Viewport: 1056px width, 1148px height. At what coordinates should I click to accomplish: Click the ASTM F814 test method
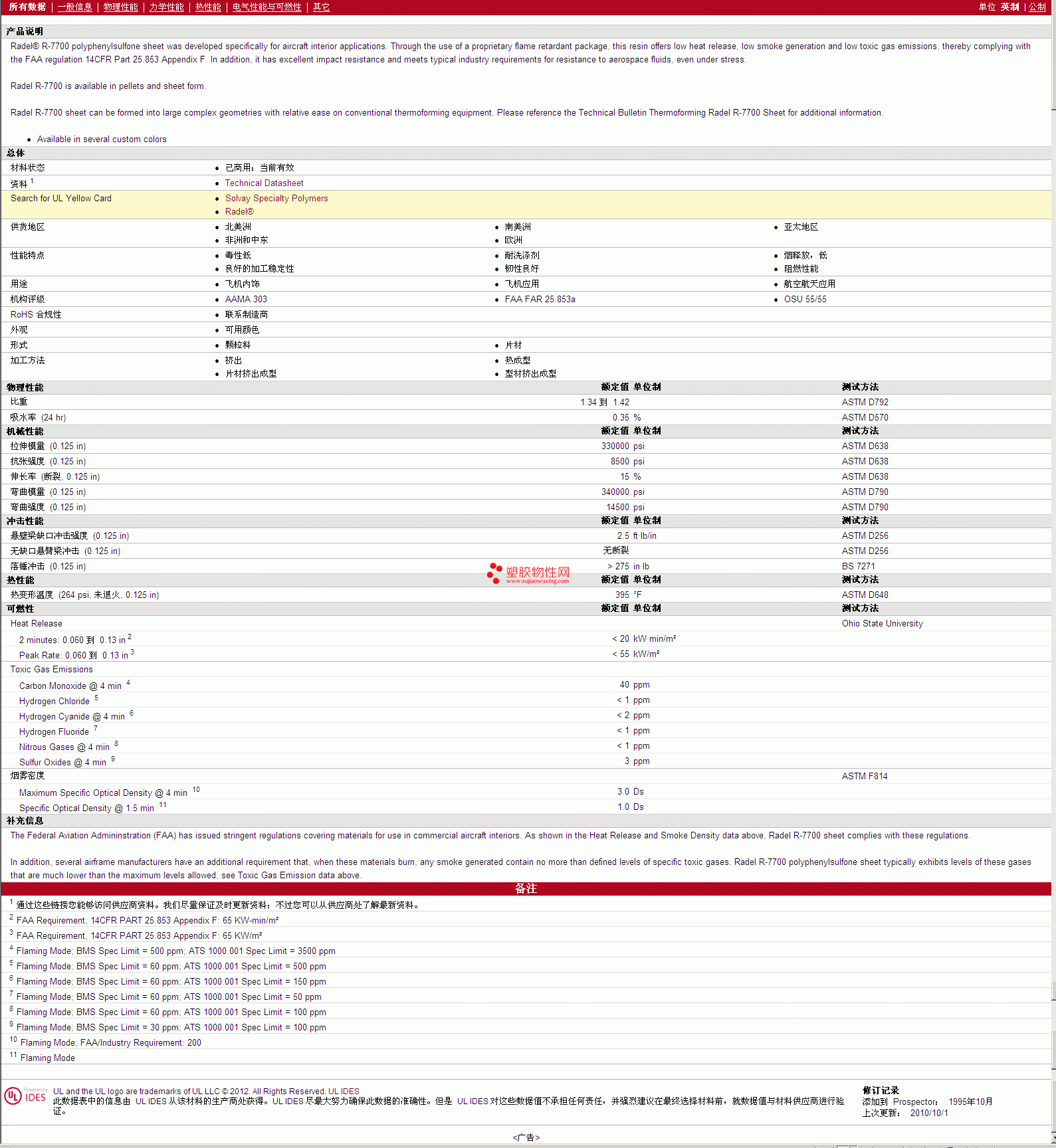click(864, 776)
